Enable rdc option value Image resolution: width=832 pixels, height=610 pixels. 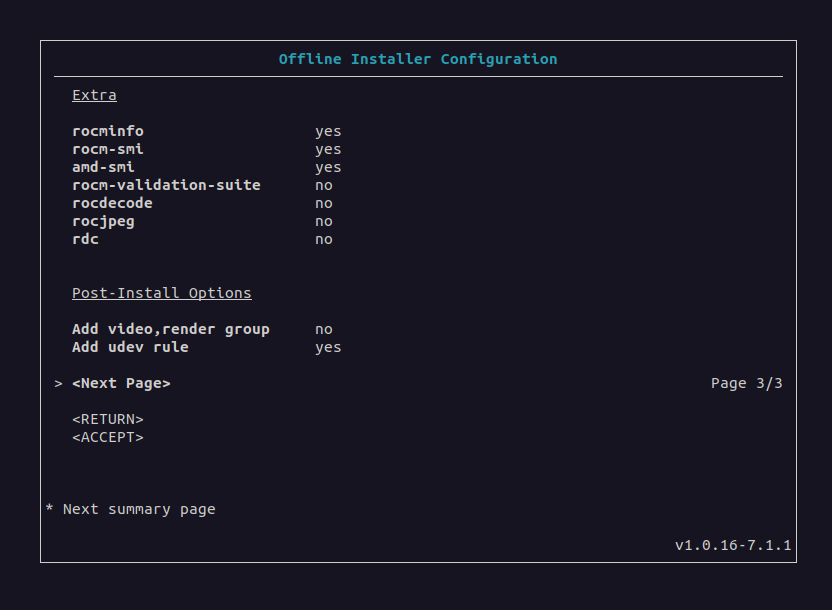(x=324, y=239)
